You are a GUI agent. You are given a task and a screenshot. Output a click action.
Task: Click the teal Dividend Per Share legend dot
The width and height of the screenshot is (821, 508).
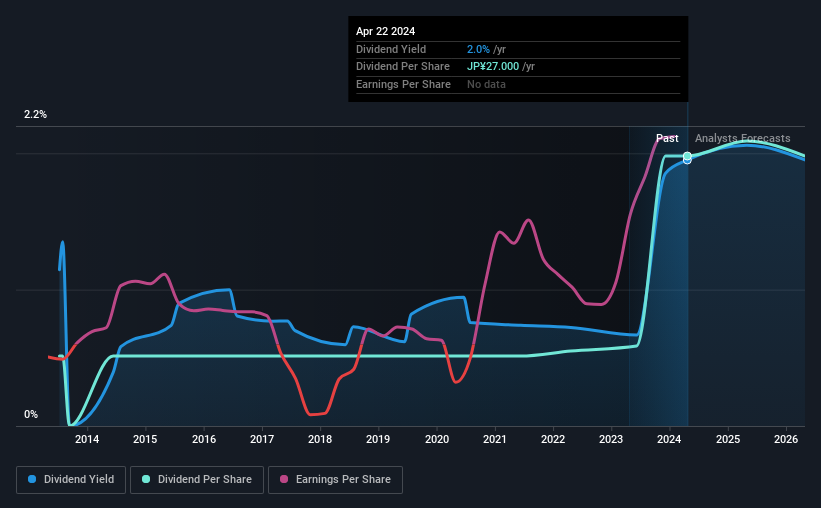[x=146, y=479]
